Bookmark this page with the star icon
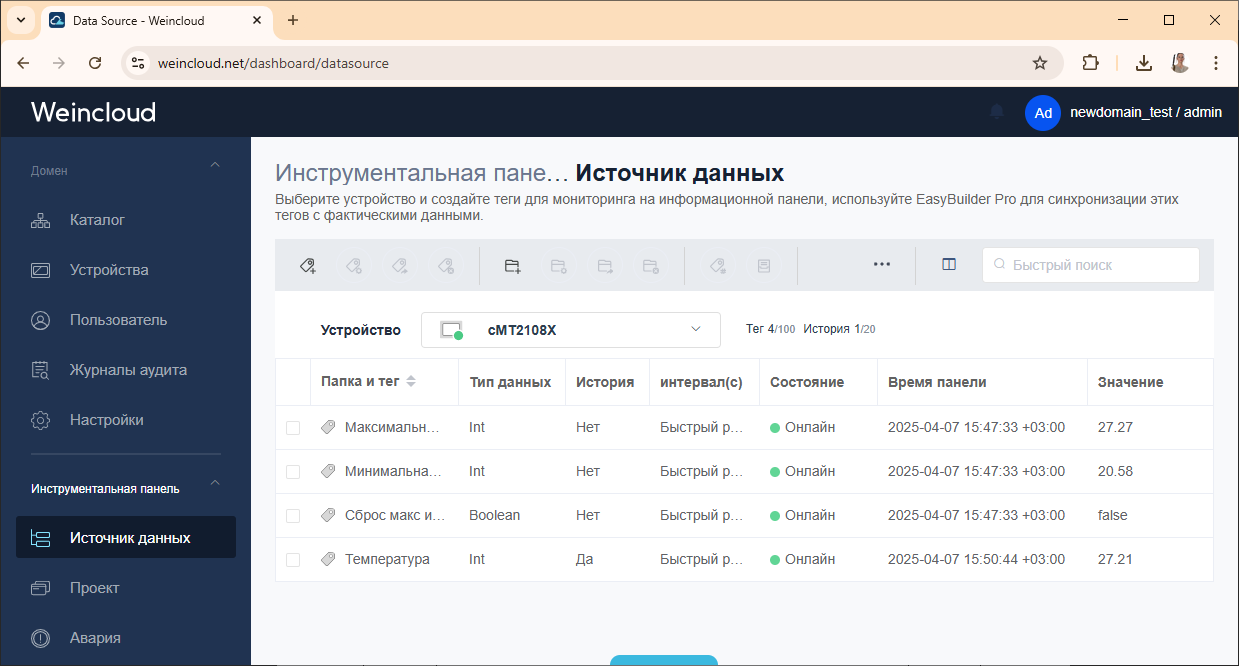This screenshot has height=666, width=1239. [1040, 63]
